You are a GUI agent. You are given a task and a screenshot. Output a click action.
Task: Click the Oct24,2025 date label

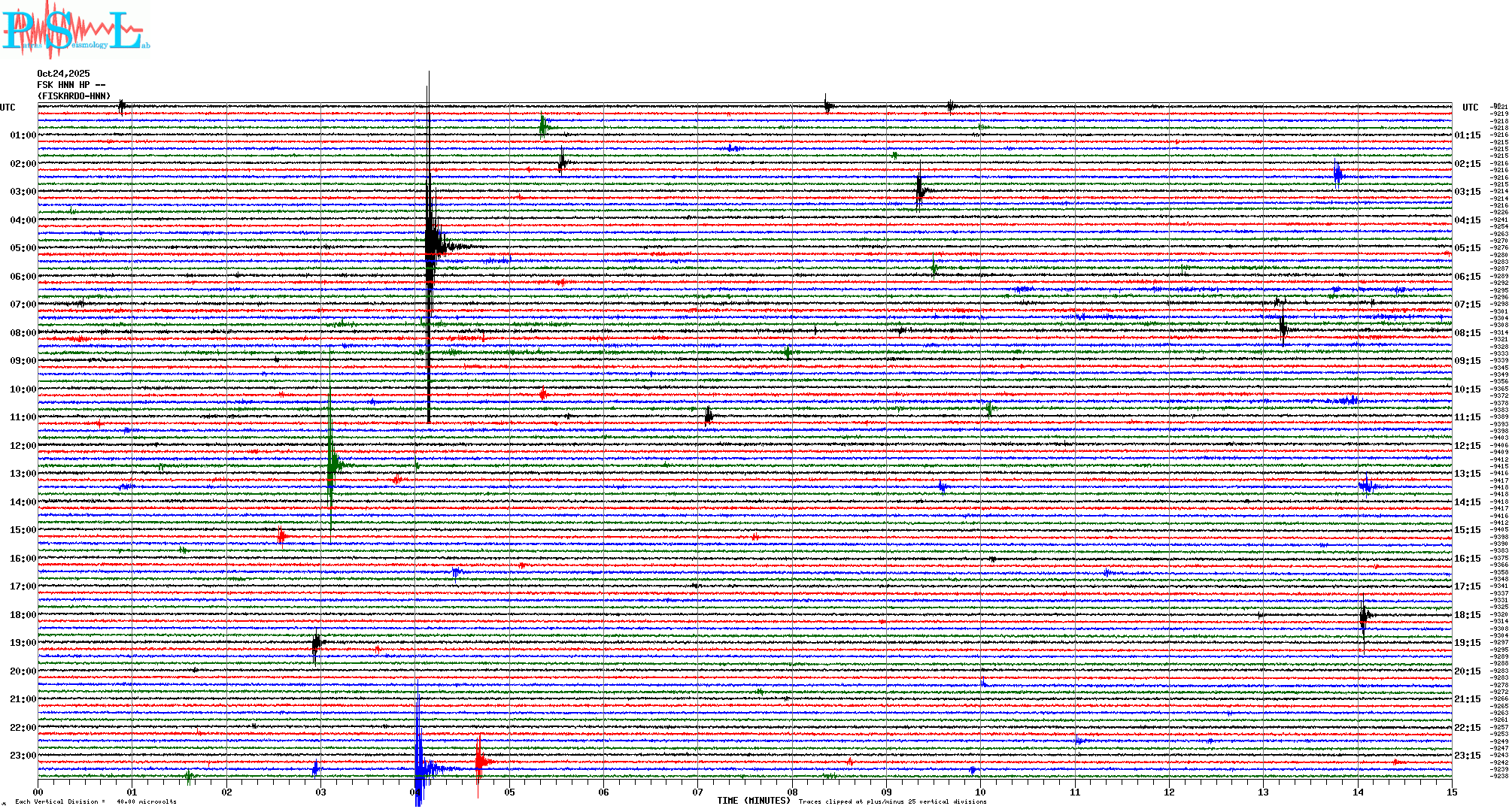coord(63,74)
